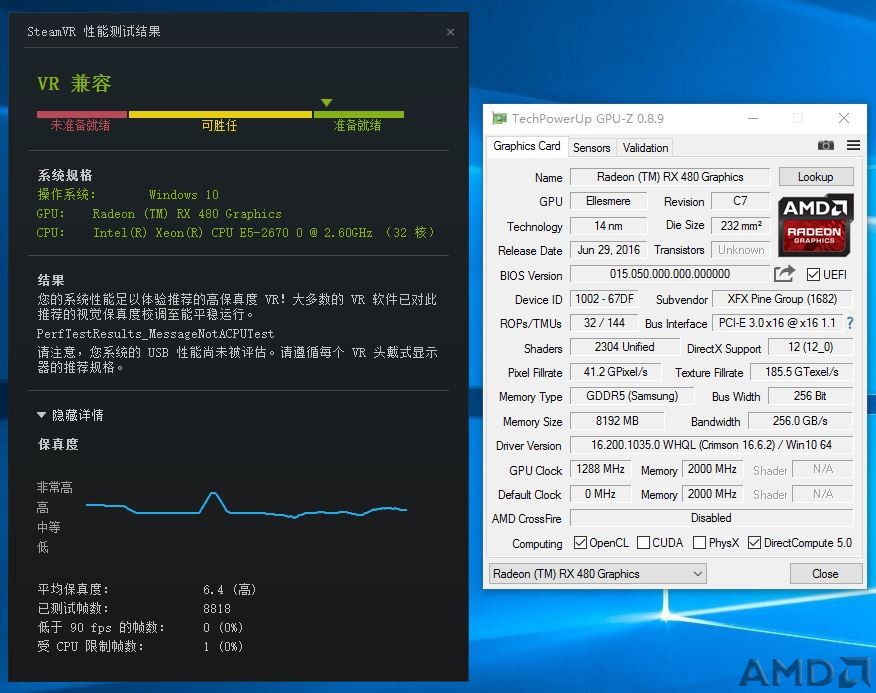This screenshot has height=693, width=876.
Task: Click the Lookup button
Action: [816, 177]
